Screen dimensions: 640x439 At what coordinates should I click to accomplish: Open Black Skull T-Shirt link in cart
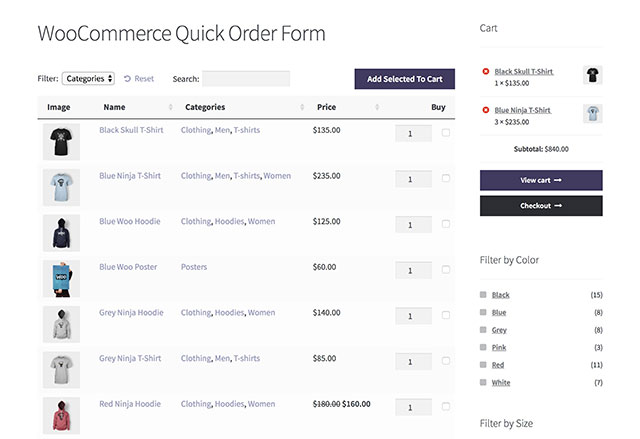click(x=524, y=72)
